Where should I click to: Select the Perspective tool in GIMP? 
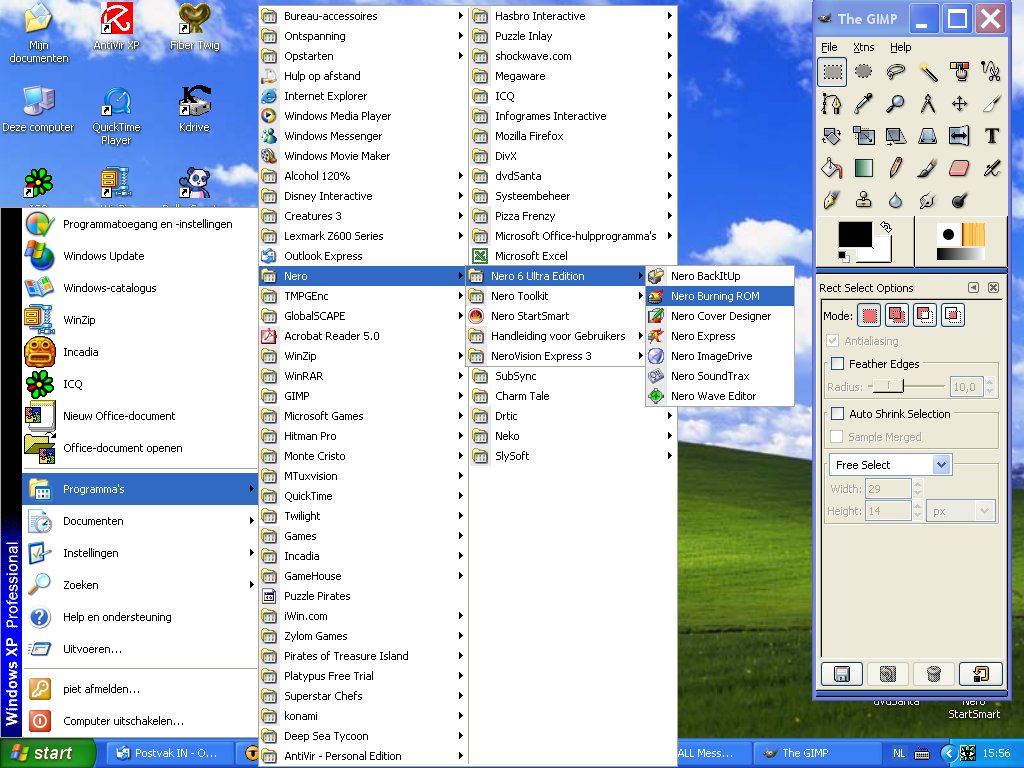(x=928, y=136)
